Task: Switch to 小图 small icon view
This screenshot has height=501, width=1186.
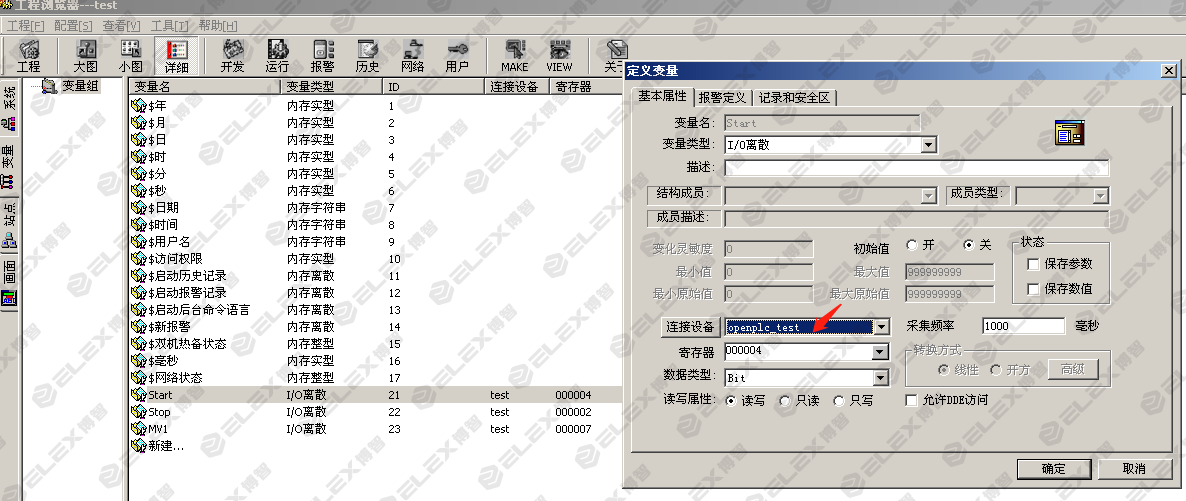Action: point(130,56)
